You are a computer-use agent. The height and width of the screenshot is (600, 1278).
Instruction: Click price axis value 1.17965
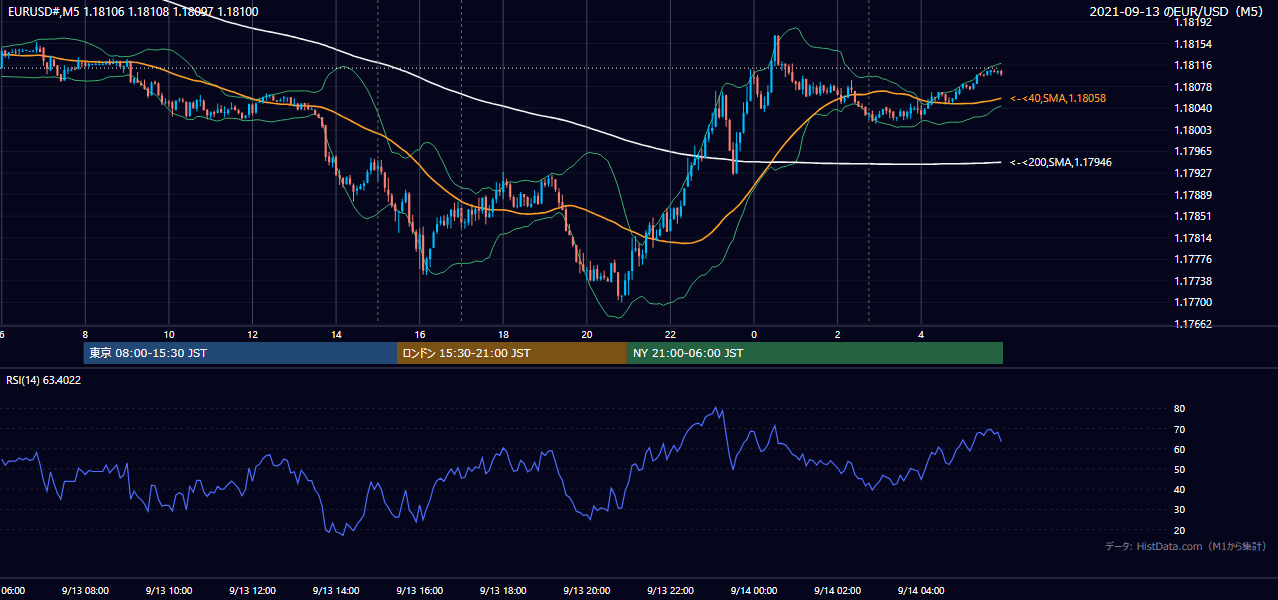(1194, 151)
